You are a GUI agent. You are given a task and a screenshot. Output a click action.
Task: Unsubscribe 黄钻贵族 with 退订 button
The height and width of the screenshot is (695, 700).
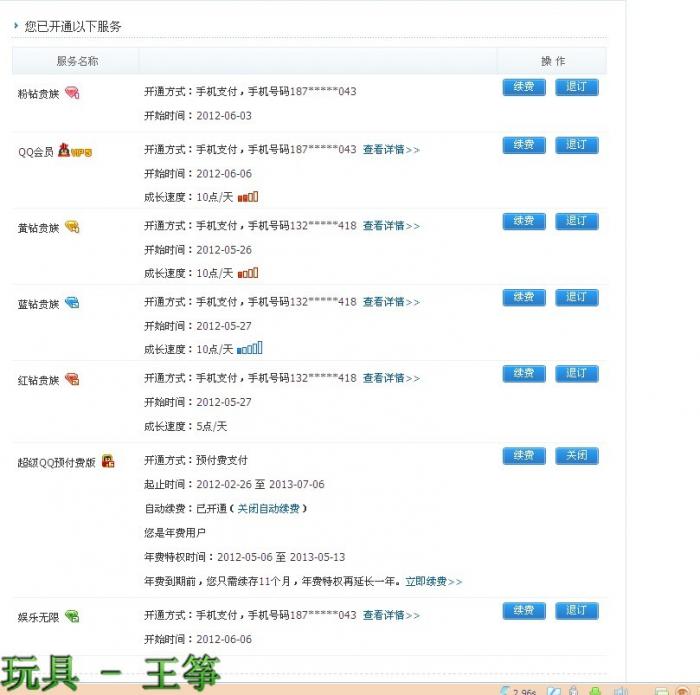tap(577, 221)
